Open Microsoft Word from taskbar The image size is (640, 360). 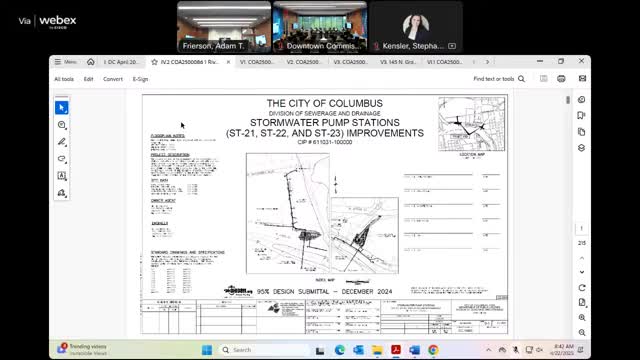coord(415,350)
